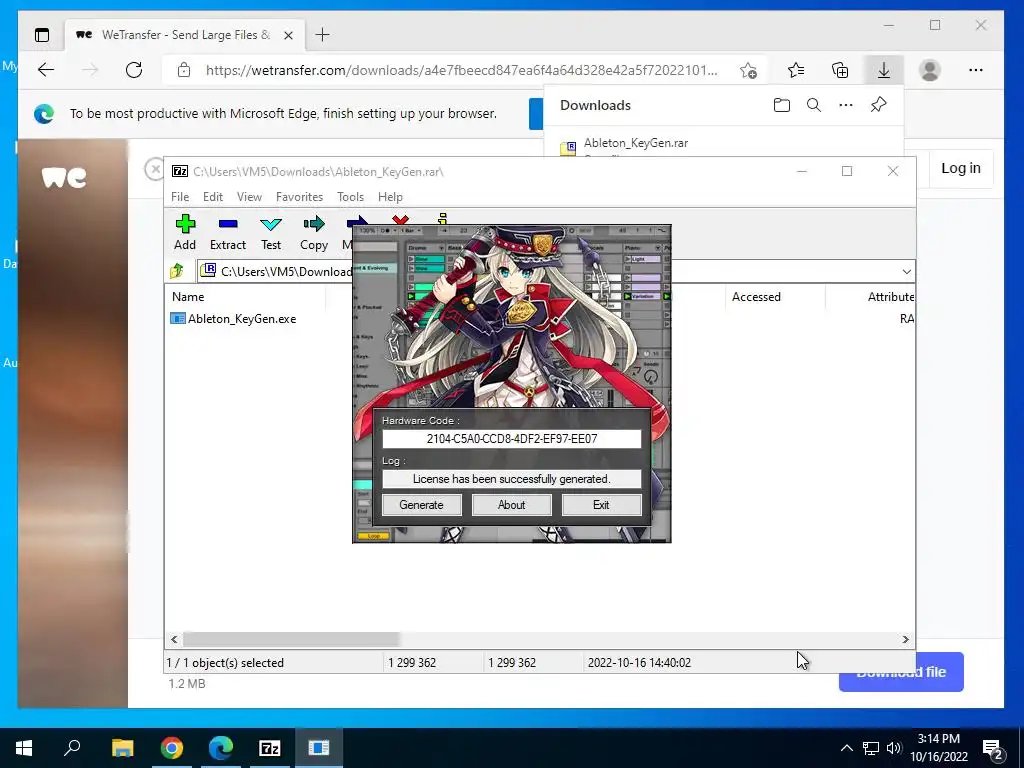Launch Google Chrome from taskbar
The height and width of the screenshot is (768, 1024).
click(x=171, y=748)
